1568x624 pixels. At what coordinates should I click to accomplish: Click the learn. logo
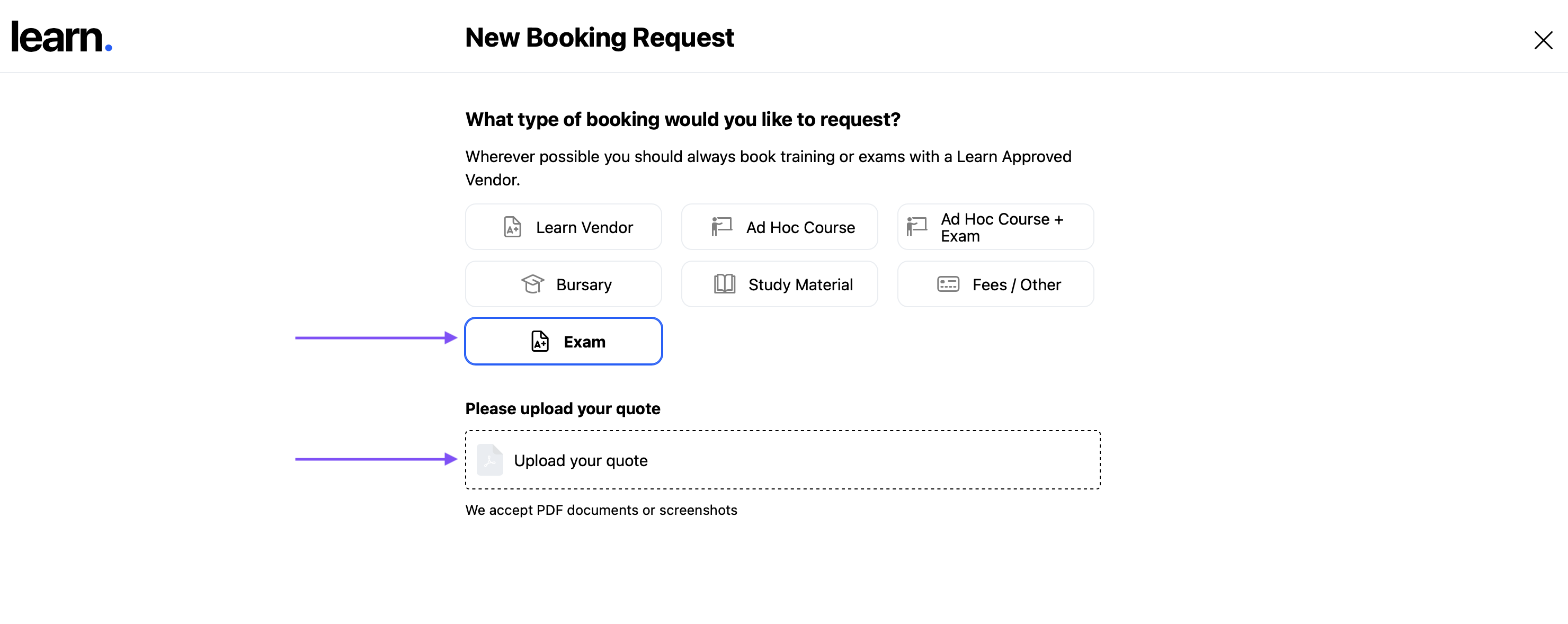[x=61, y=37]
